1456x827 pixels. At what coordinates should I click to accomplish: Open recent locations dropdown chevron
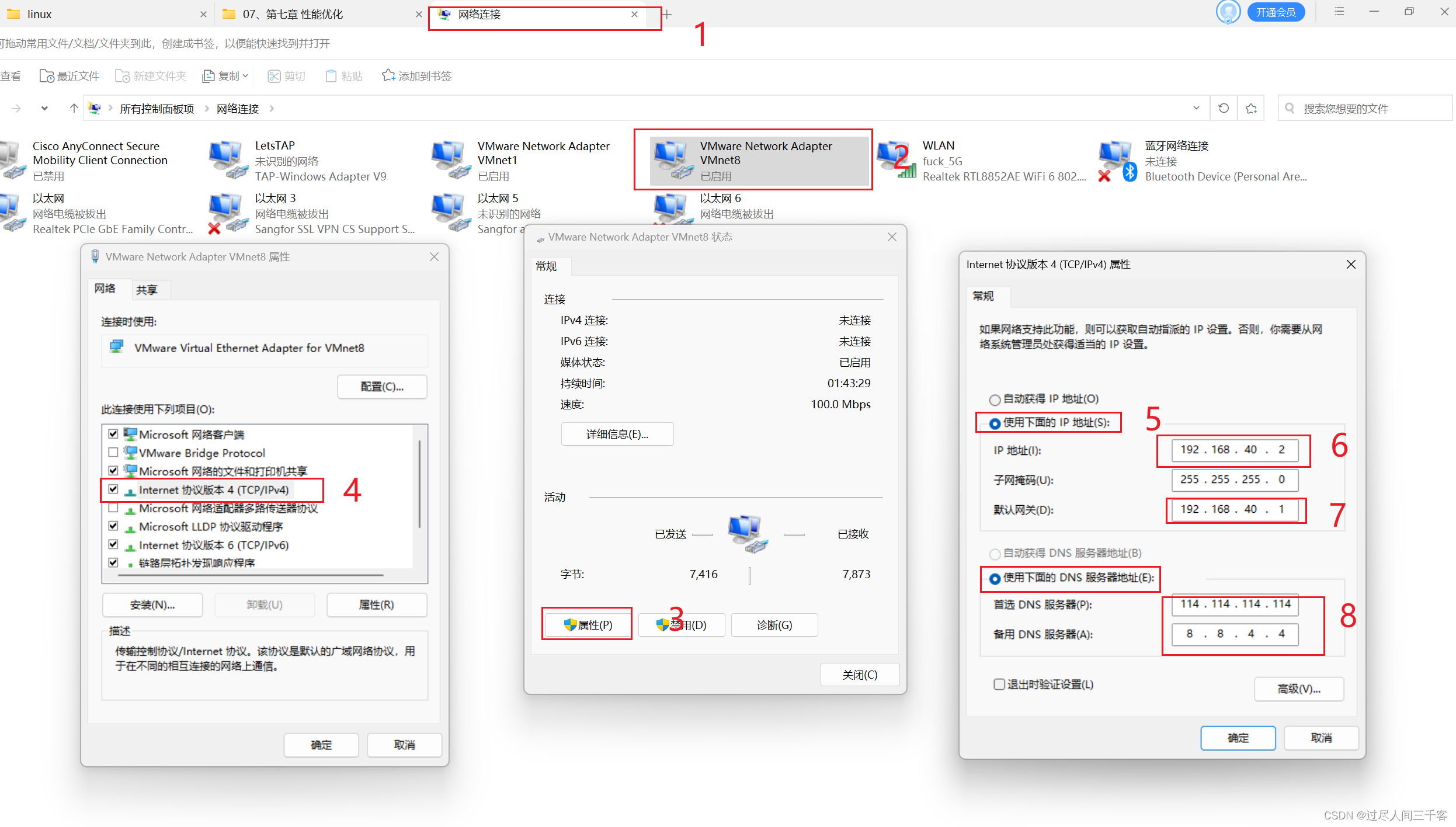pos(44,108)
